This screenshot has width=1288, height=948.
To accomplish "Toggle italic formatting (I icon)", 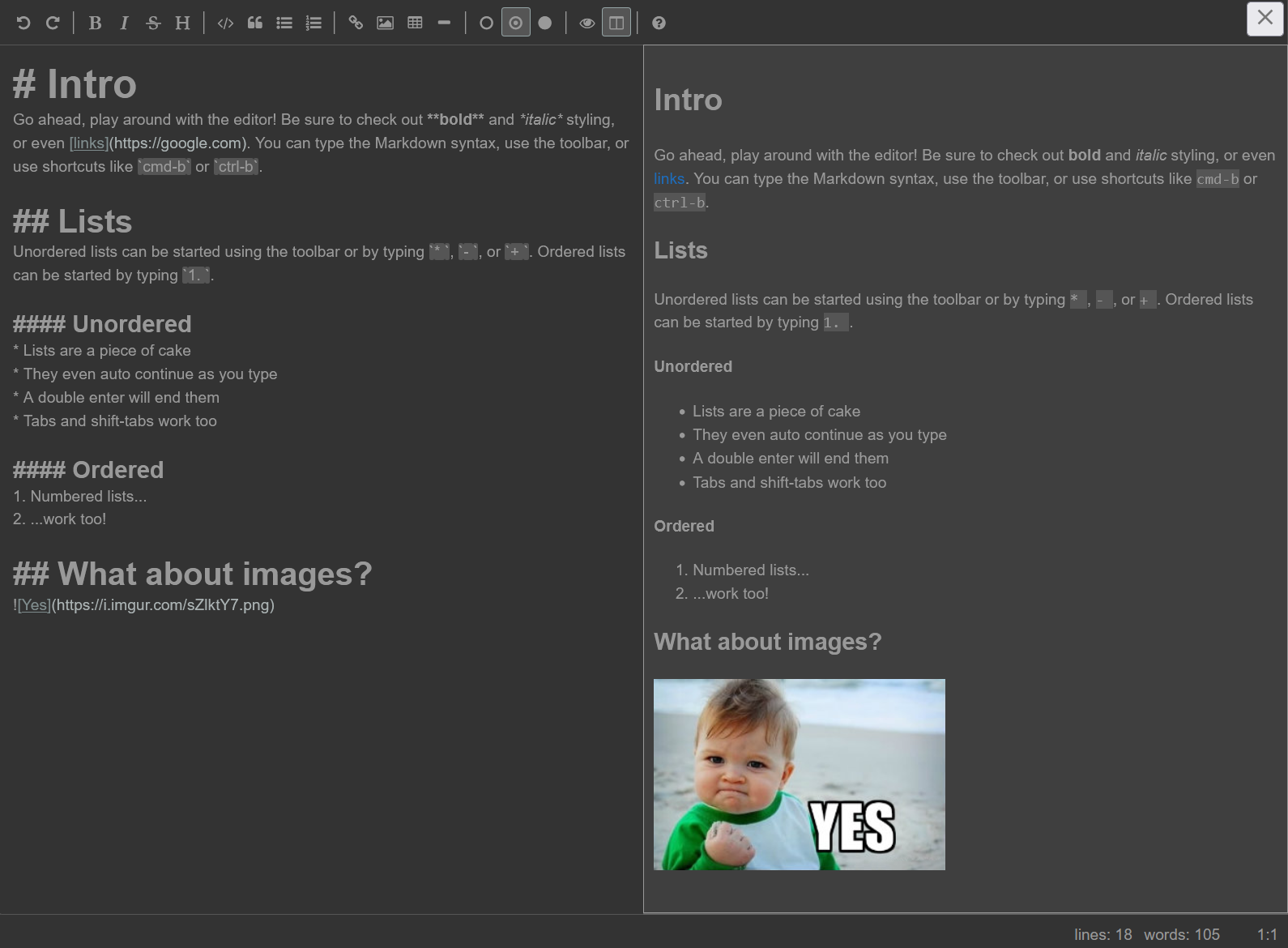I will tap(124, 23).
